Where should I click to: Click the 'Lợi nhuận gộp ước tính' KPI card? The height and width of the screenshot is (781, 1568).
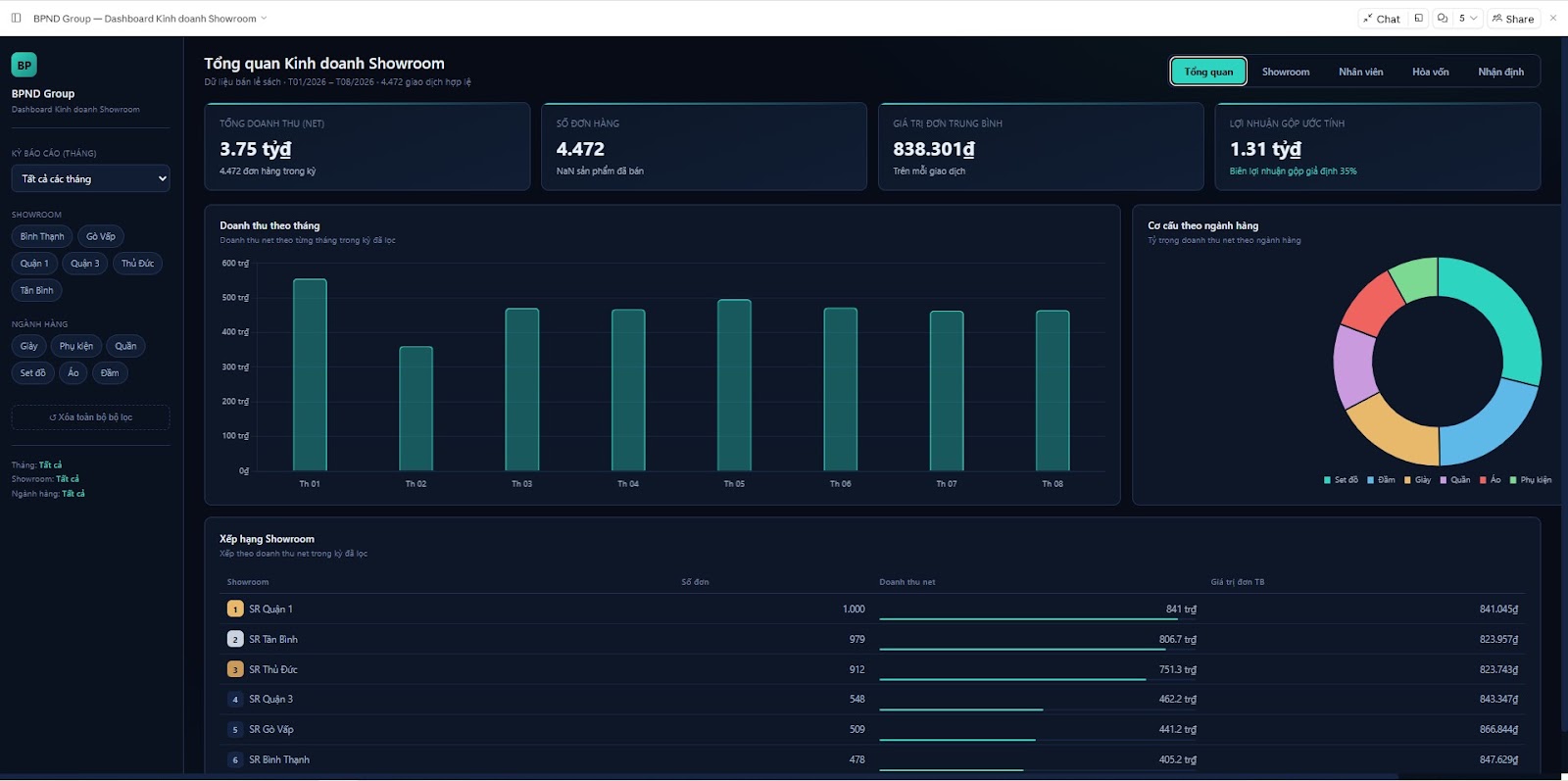[x=1378, y=146]
